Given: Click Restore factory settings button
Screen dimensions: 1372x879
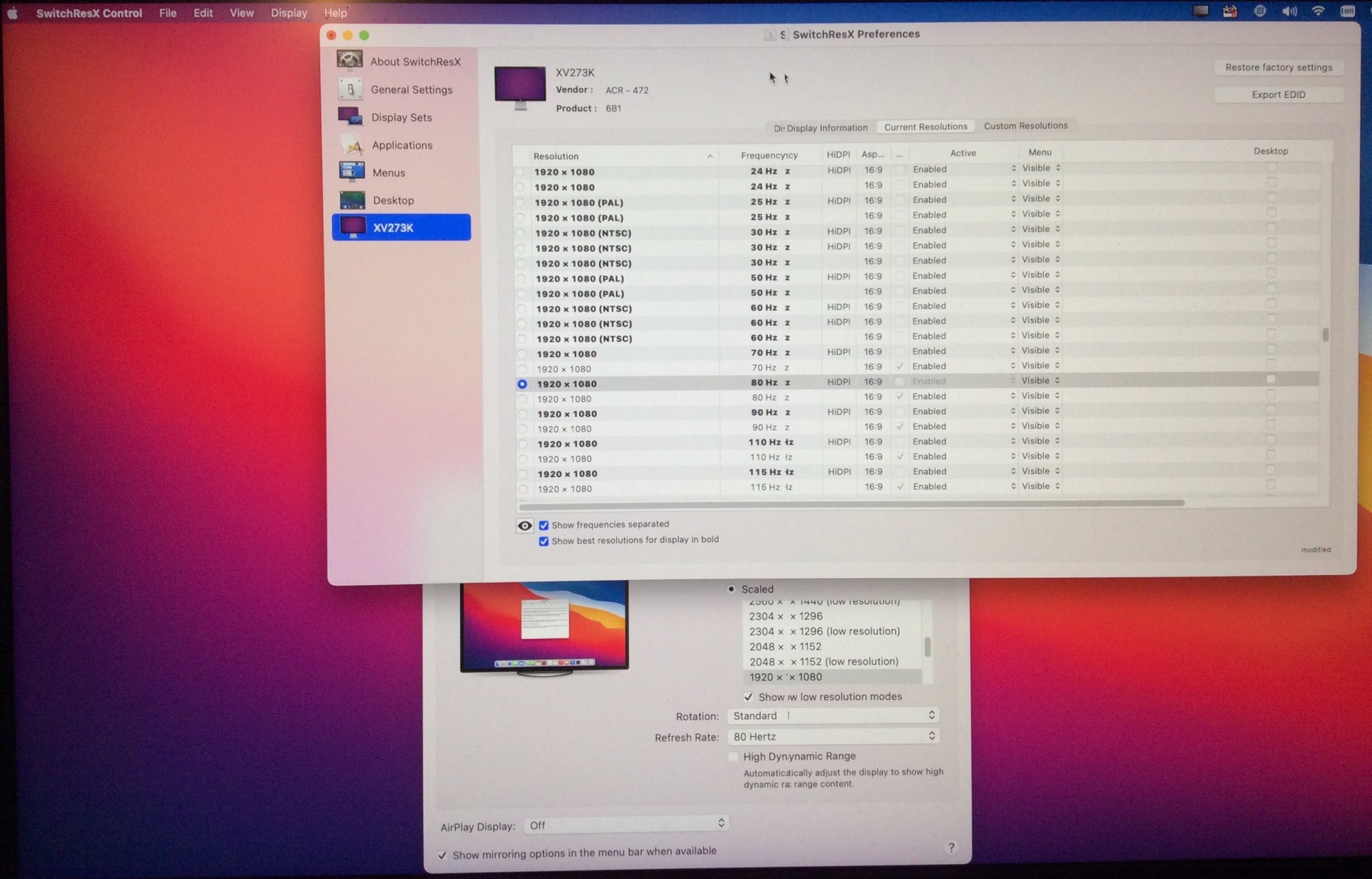Looking at the screenshot, I should 1278,67.
